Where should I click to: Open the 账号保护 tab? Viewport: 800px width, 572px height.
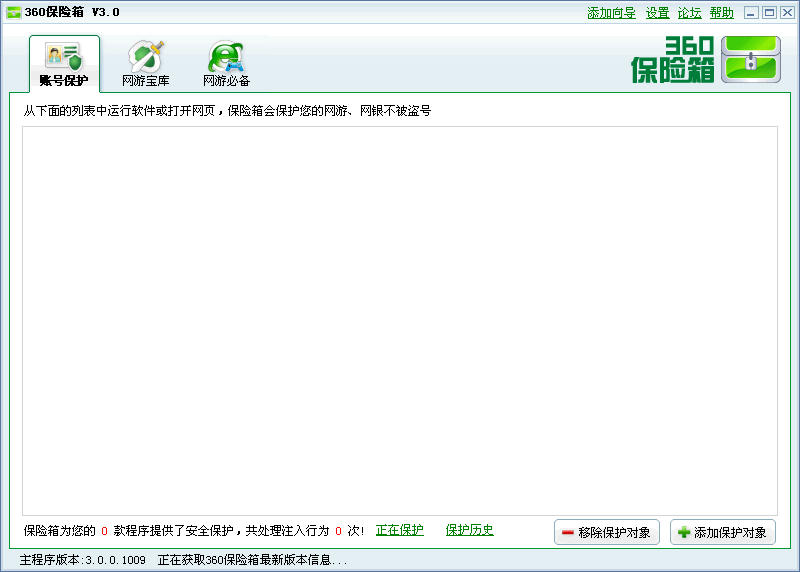(64, 64)
